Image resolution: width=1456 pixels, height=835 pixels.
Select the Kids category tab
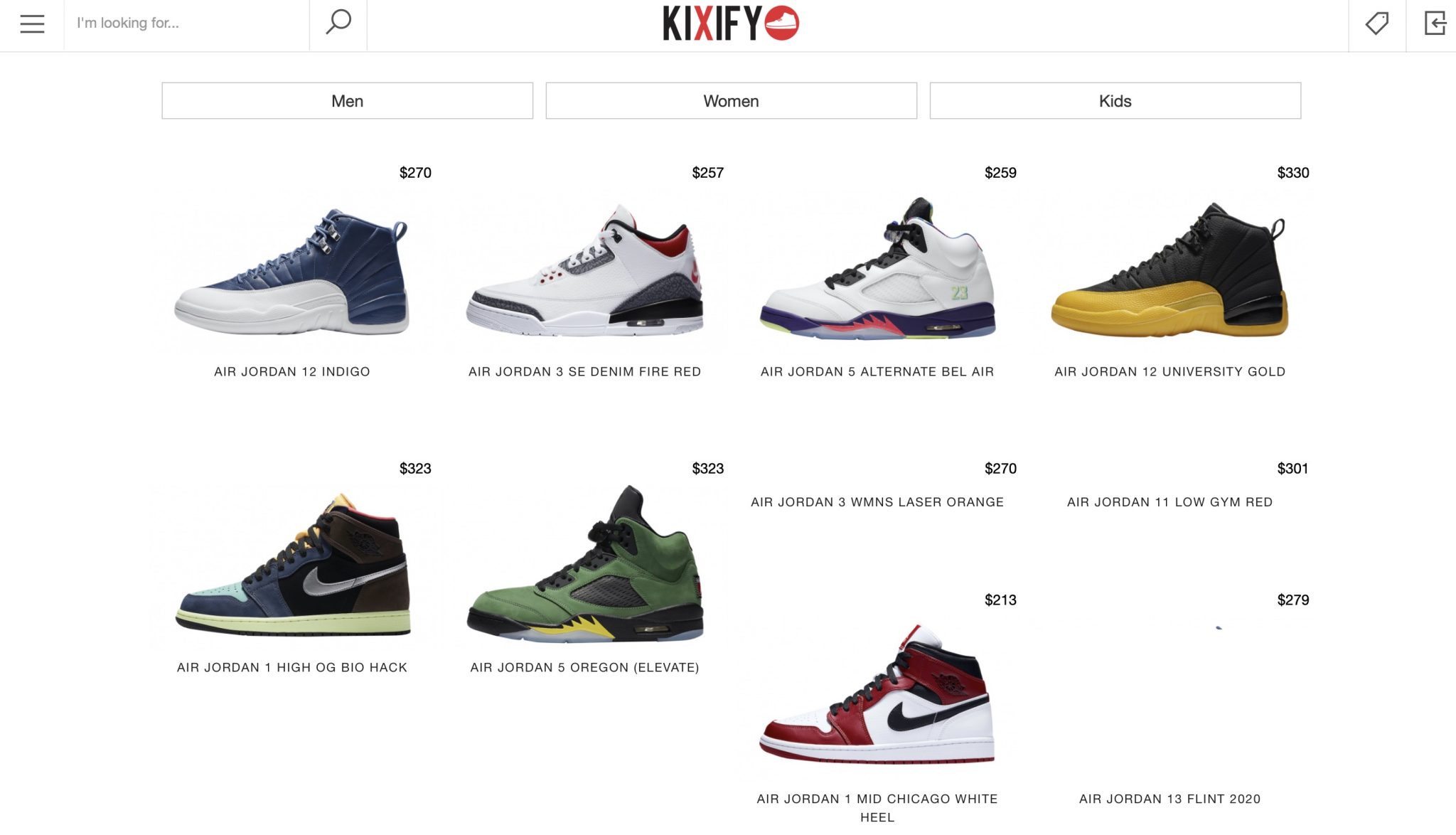[1115, 101]
